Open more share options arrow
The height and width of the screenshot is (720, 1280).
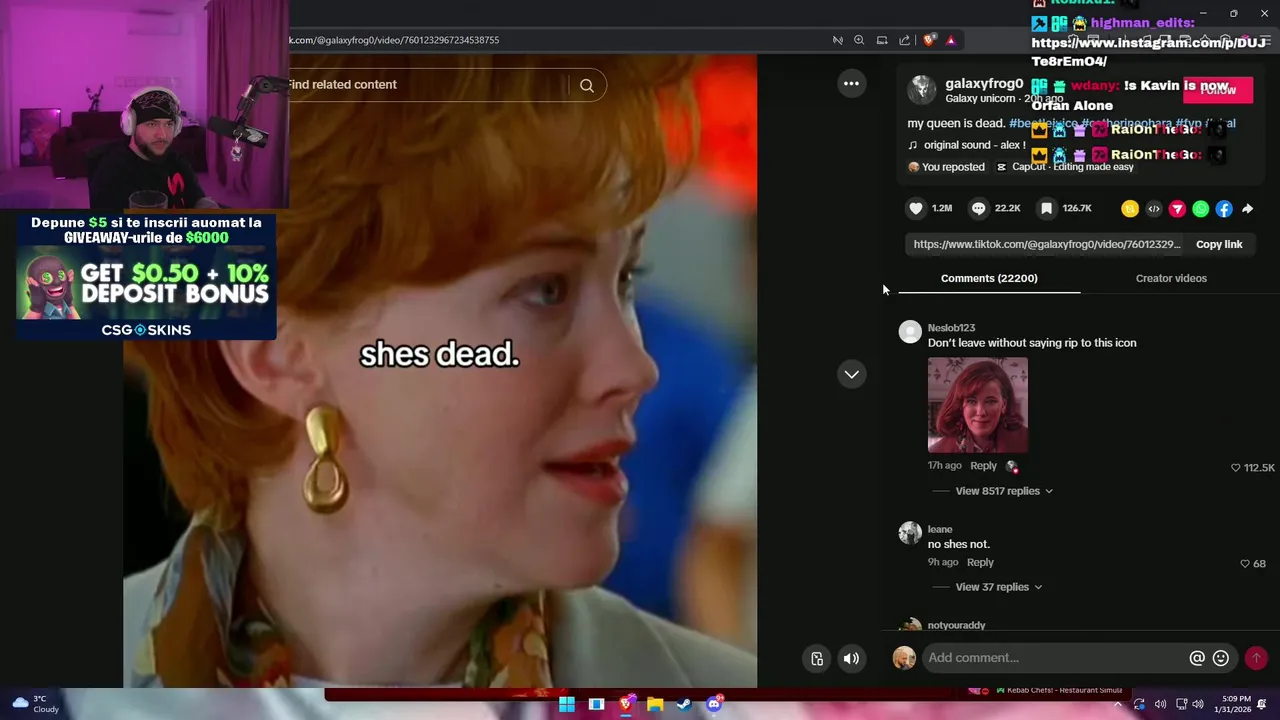(1248, 209)
